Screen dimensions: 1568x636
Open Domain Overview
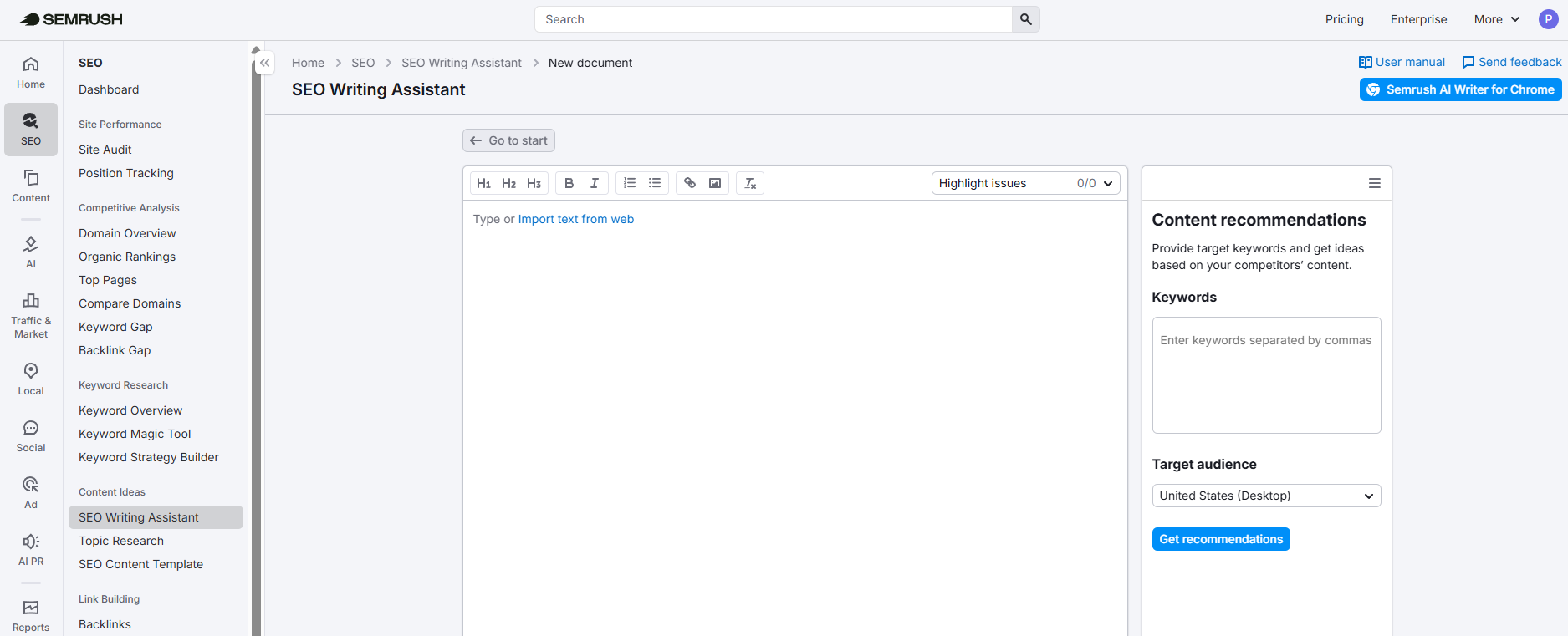tap(127, 233)
